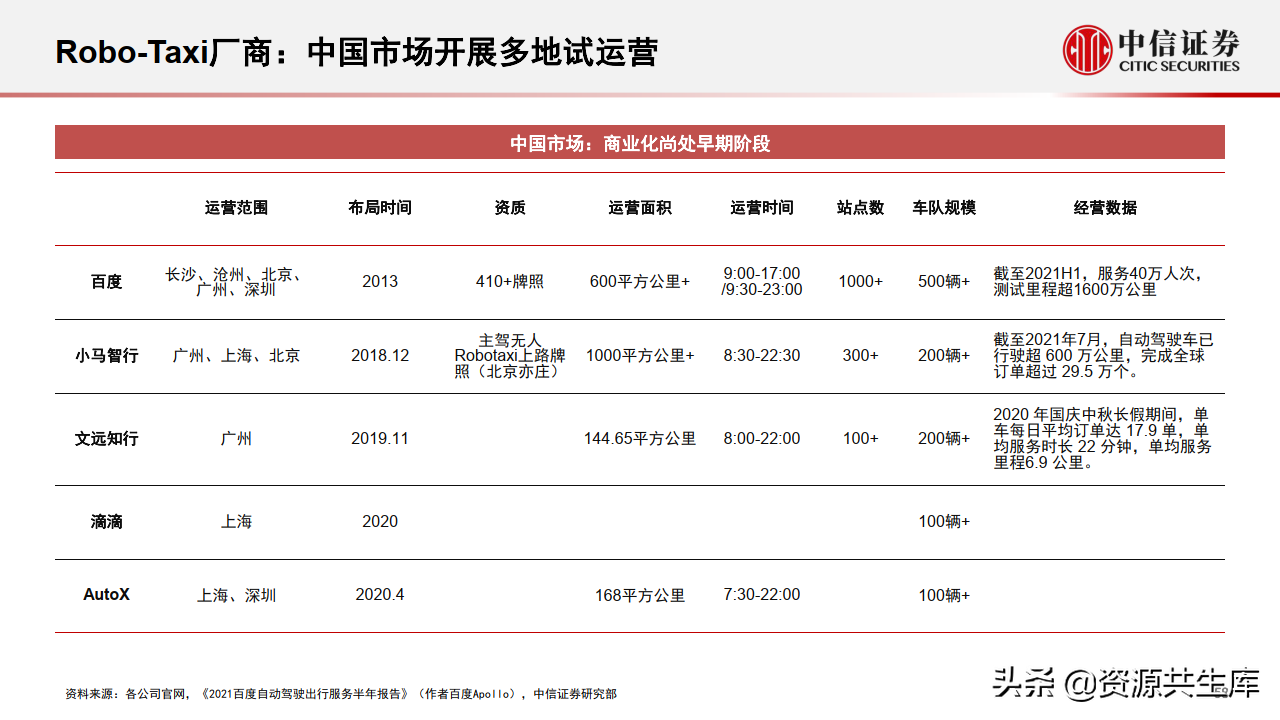
Task: Select the "300+" stations cell
Action: point(861,355)
